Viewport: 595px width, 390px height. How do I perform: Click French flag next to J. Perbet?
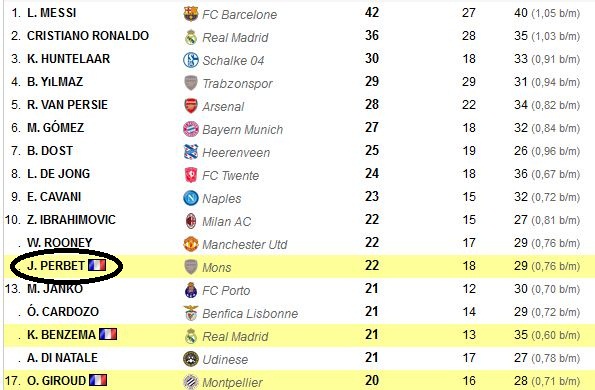pos(97,265)
